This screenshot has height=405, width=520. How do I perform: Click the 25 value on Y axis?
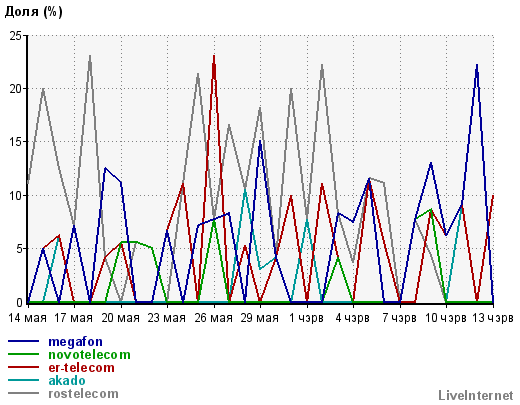[16, 36]
